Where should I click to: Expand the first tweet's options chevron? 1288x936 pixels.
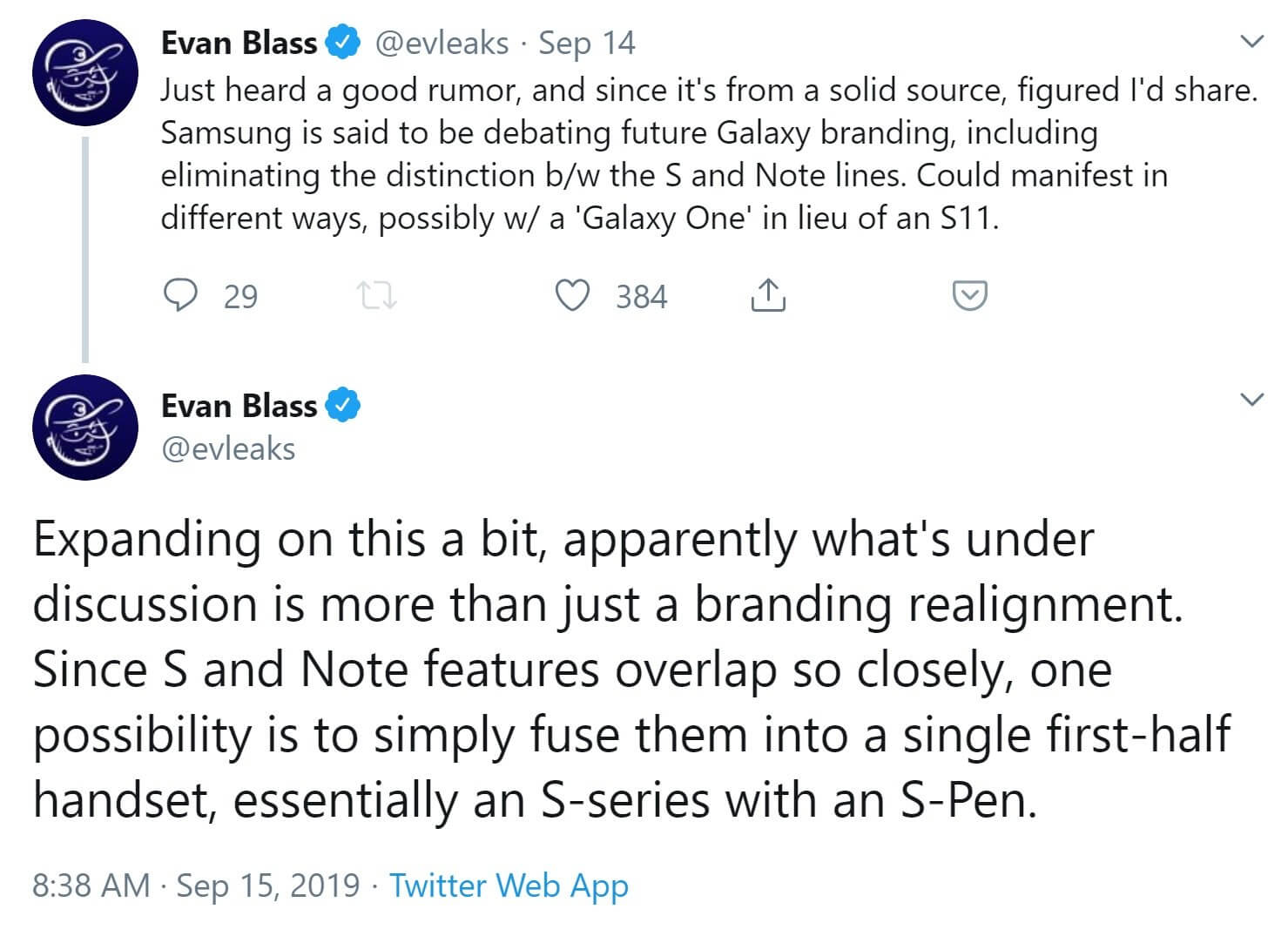tap(1251, 42)
